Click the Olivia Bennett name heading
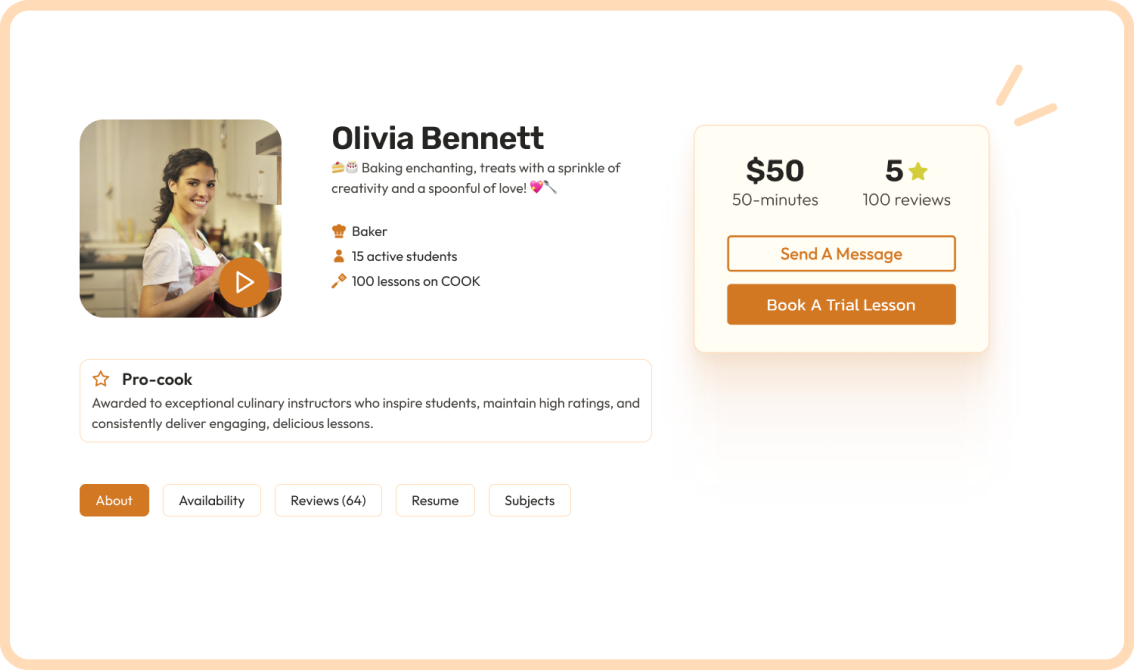 click(x=438, y=137)
